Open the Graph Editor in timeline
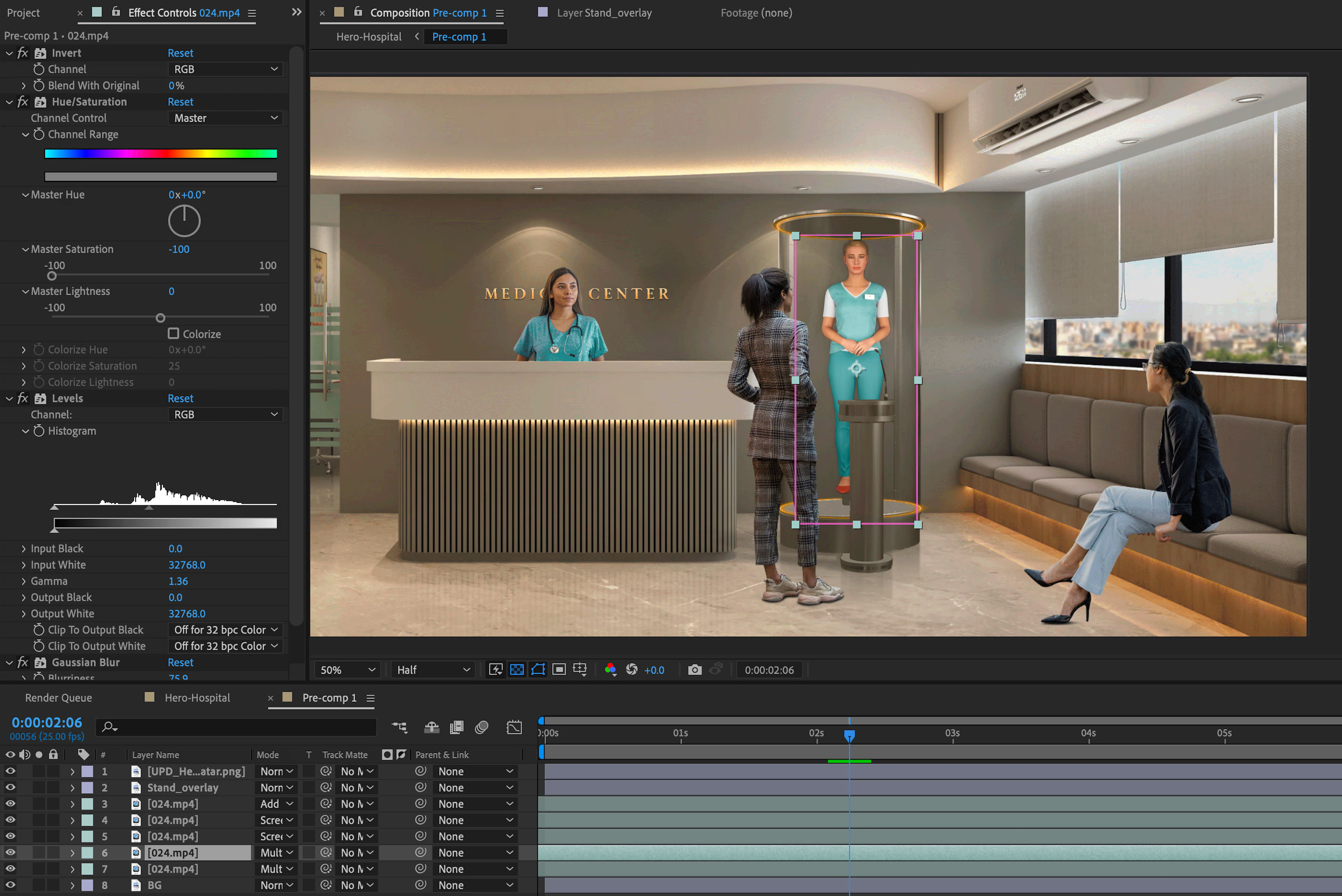Image resolution: width=1342 pixels, height=896 pixels. (514, 728)
